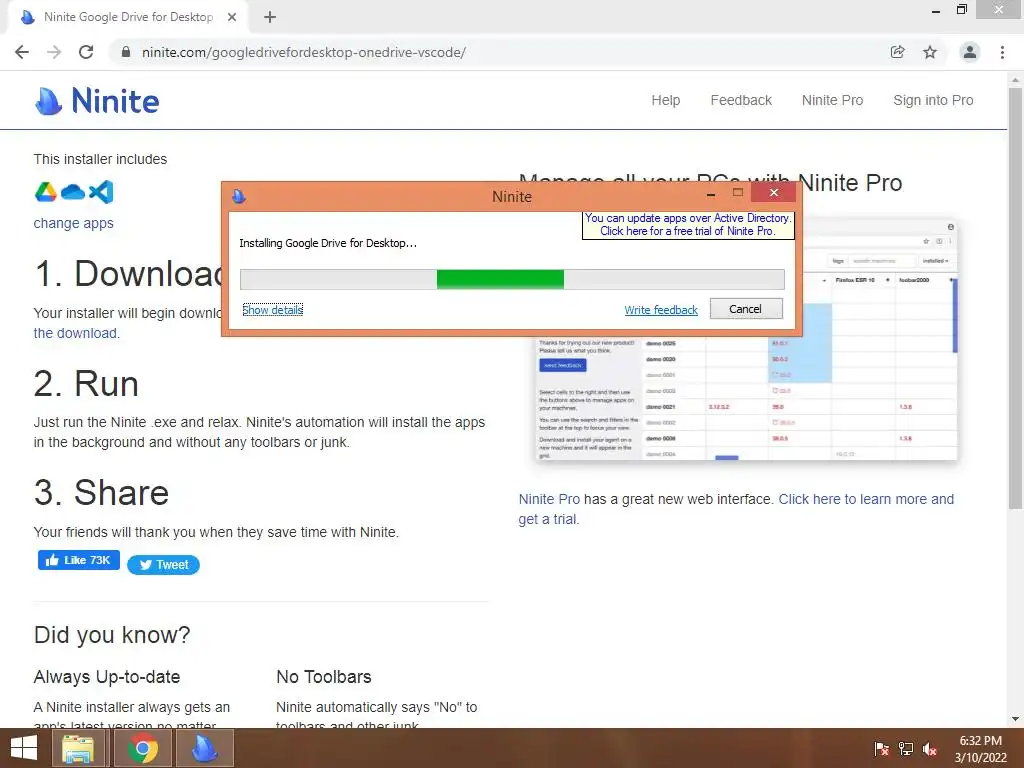Click the '3. Share' heading

101,492
